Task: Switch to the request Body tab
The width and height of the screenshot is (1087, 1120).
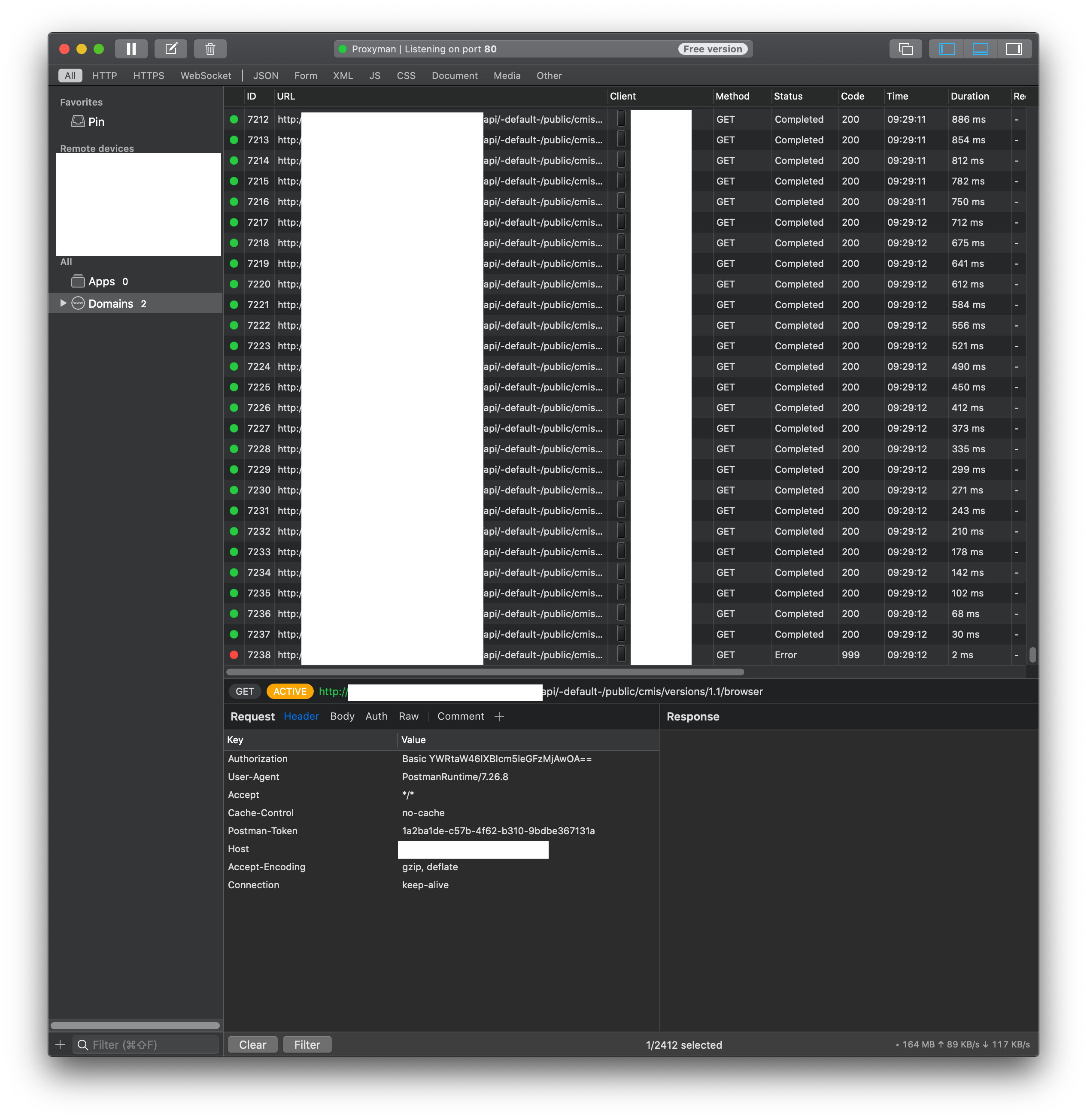Action: click(x=342, y=717)
